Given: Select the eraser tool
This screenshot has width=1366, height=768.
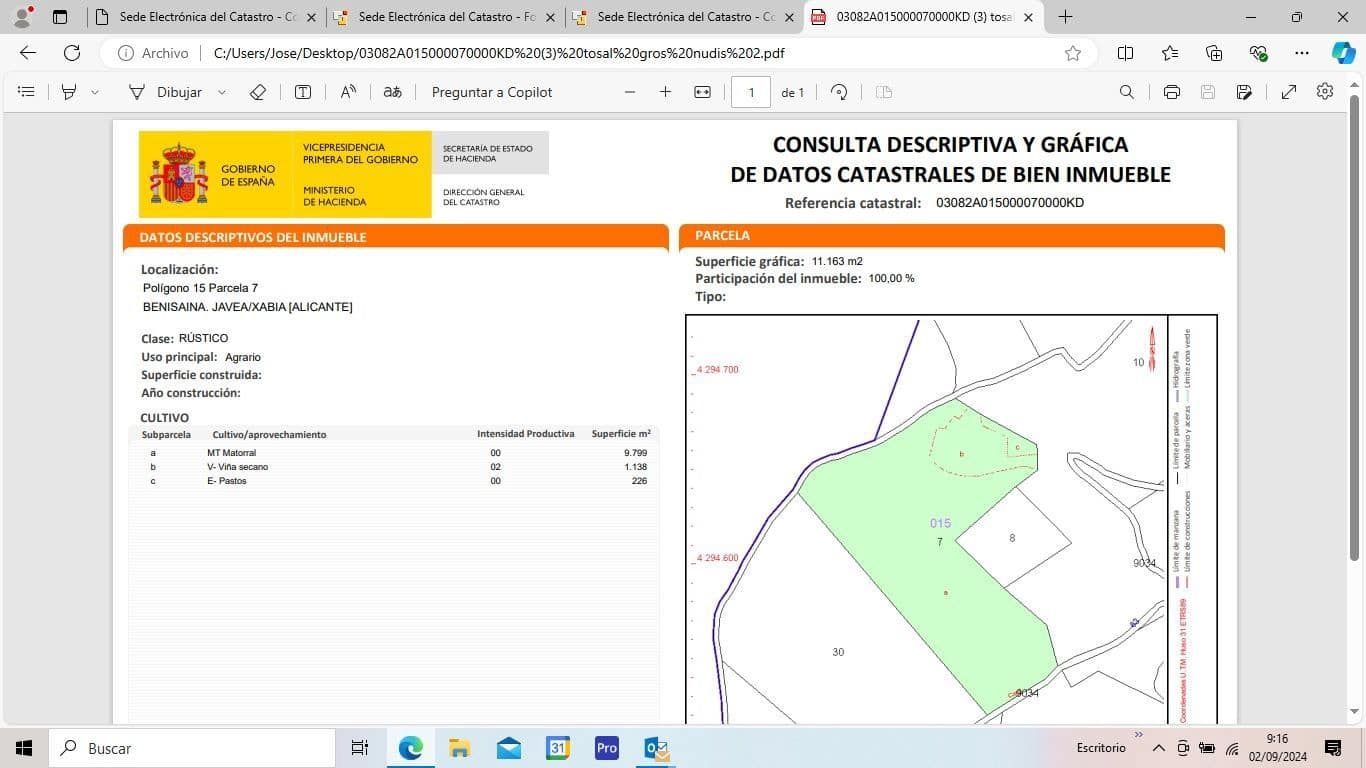Looking at the screenshot, I should pyautogui.click(x=257, y=92).
